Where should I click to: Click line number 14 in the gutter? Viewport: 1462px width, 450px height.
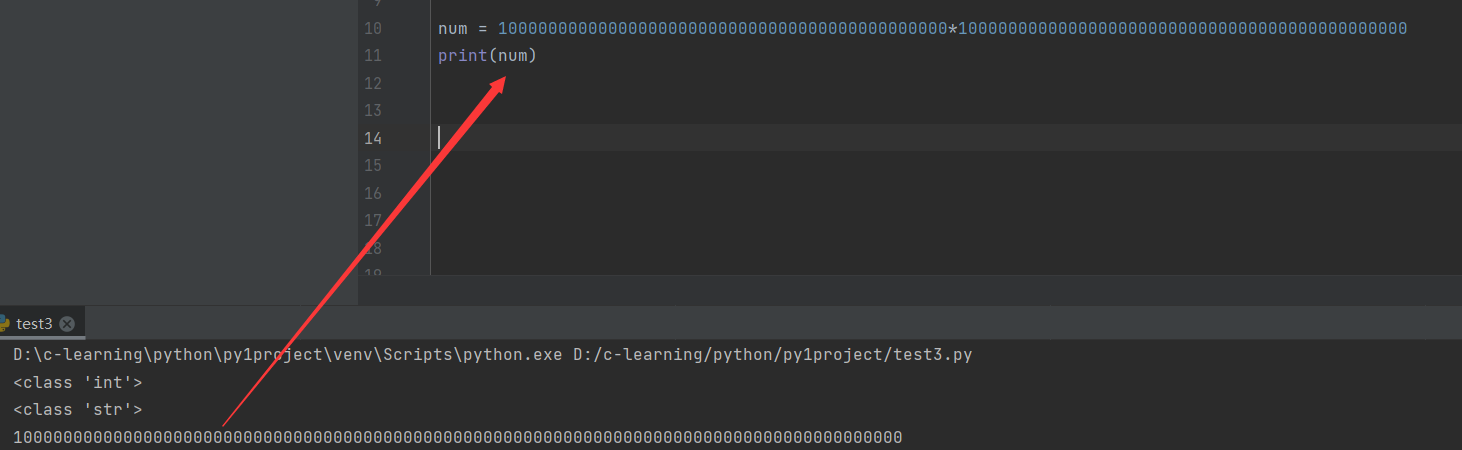point(372,138)
